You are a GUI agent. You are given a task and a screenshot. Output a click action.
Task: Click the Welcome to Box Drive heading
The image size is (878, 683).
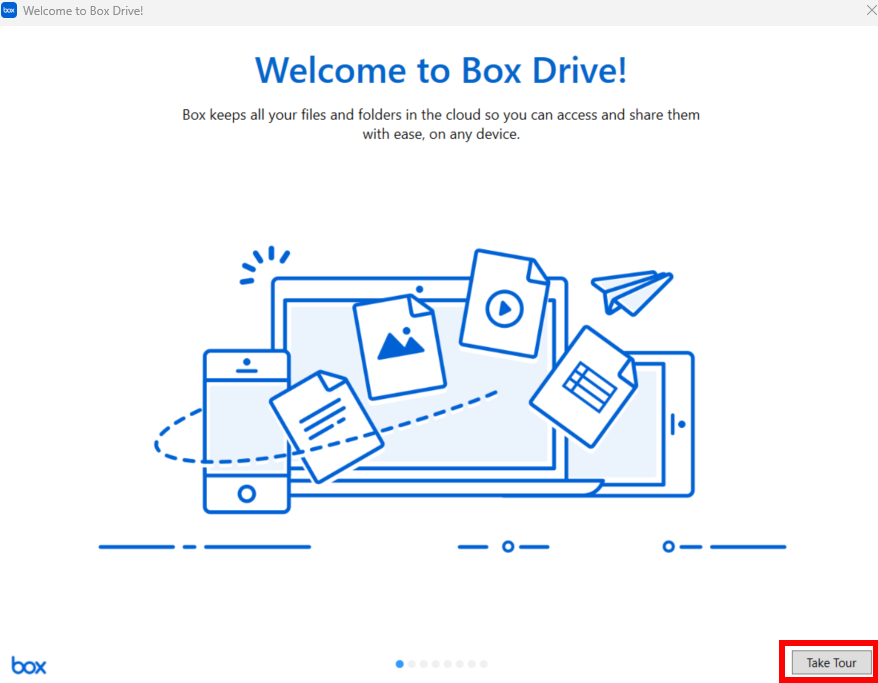(x=439, y=70)
